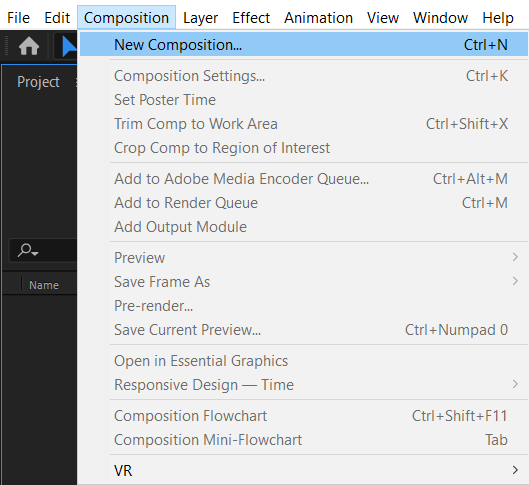The image size is (529, 485).
Task: Click the search magnifier icon in Project panel
Action: coord(28,251)
